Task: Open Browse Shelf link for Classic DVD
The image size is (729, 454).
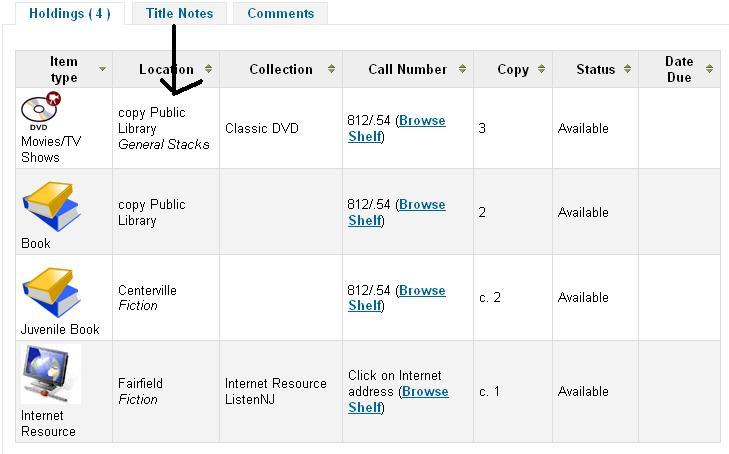Action: click(x=421, y=121)
